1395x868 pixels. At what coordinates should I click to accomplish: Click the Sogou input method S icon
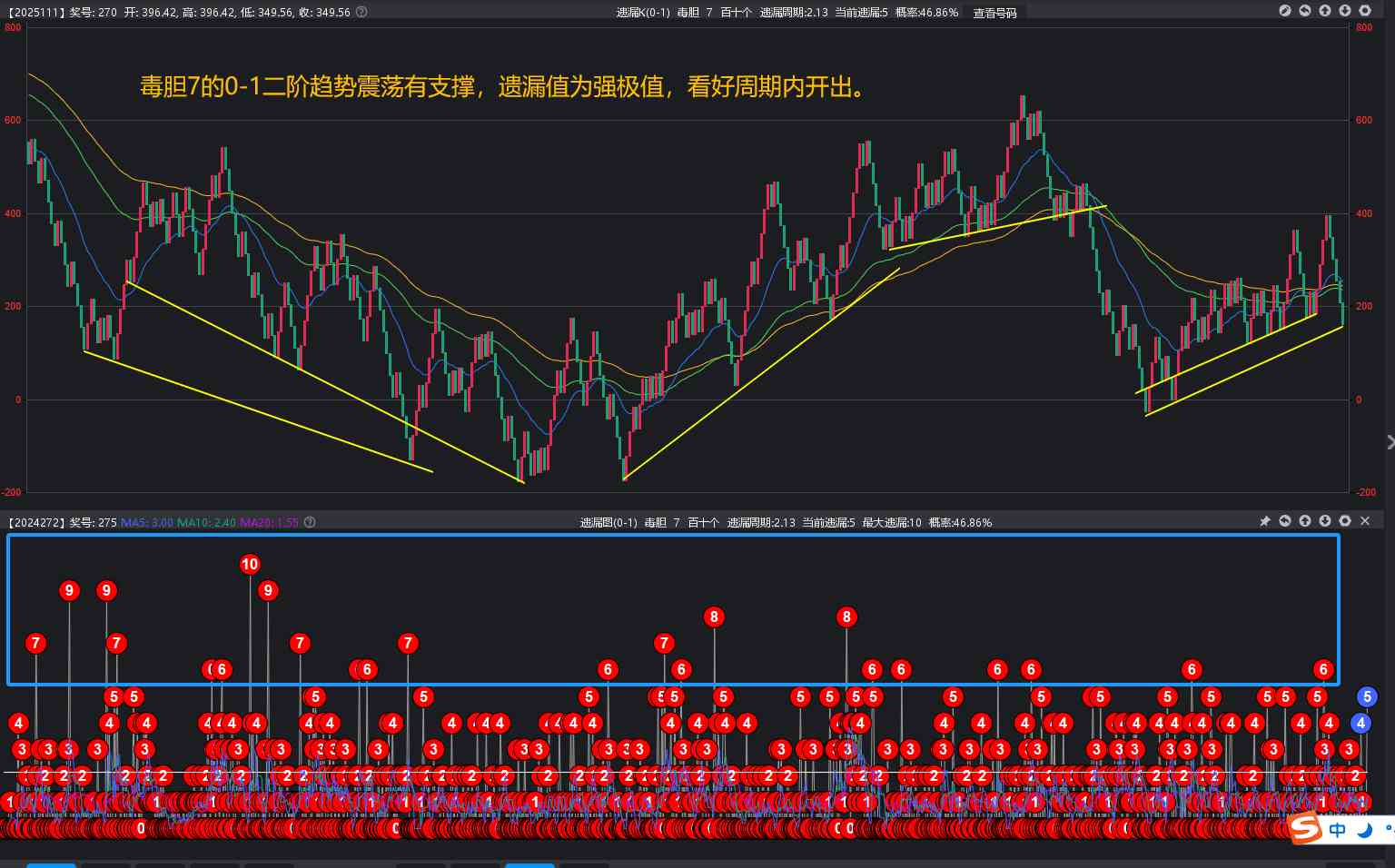coord(1305,828)
